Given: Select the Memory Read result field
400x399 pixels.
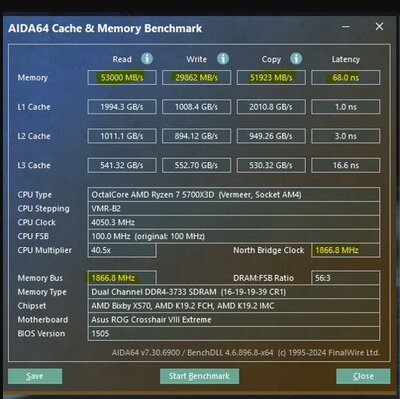Looking at the screenshot, I should pos(122,78).
